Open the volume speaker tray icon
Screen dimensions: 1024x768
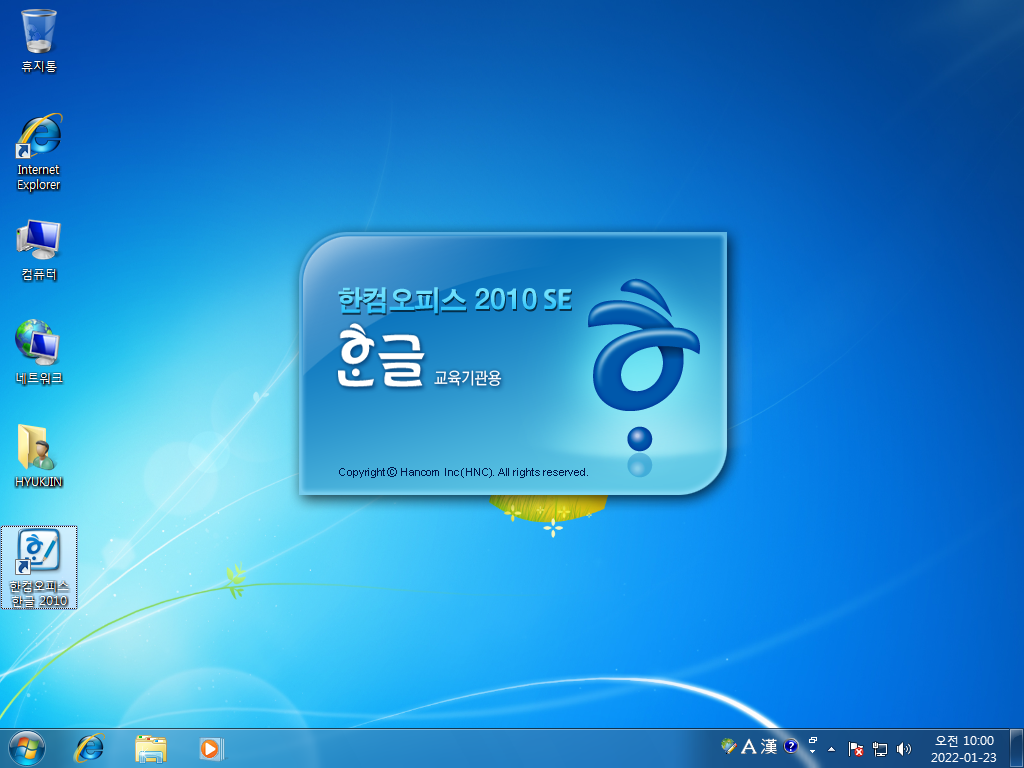(904, 749)
